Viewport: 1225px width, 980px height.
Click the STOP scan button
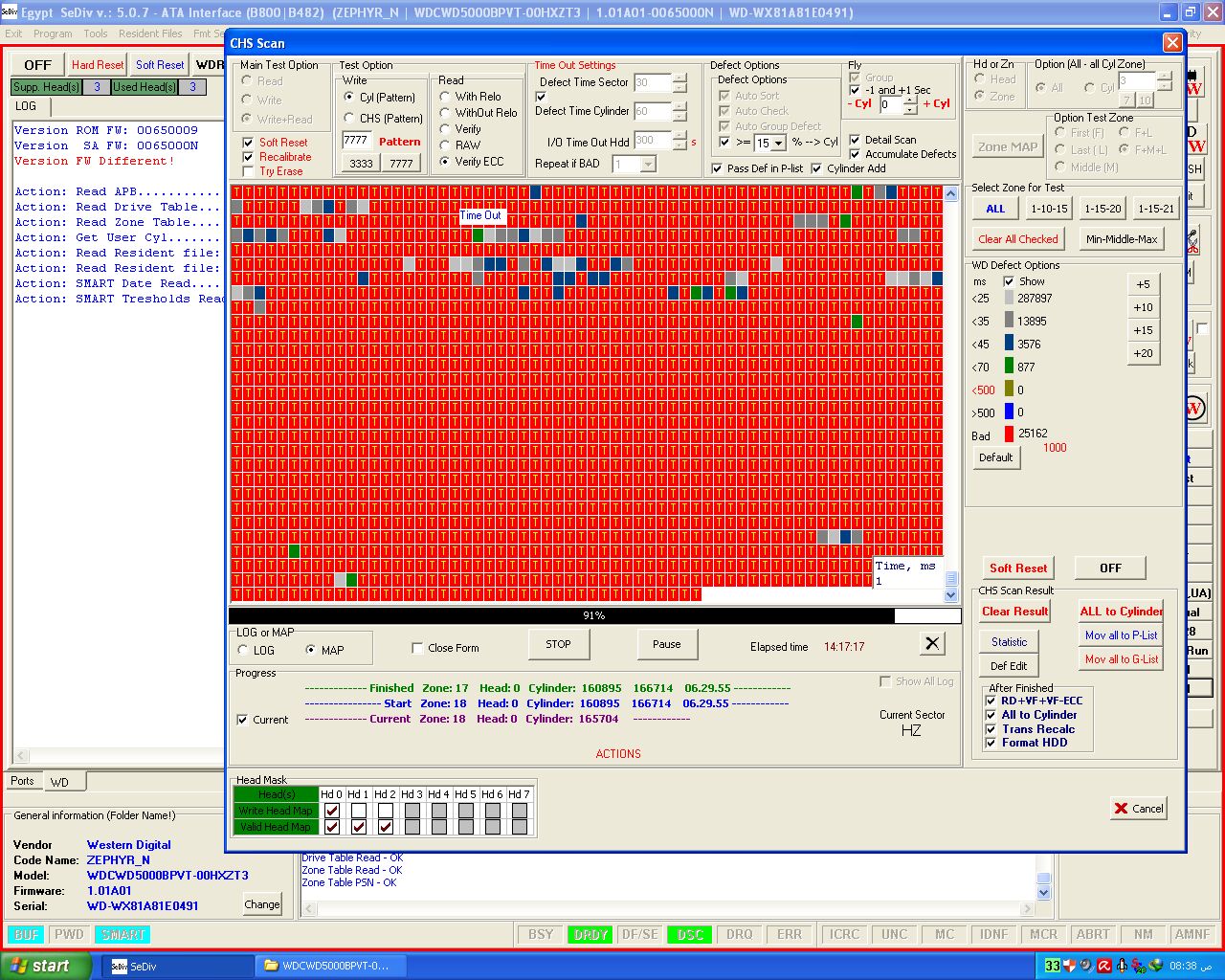[558, 644]
